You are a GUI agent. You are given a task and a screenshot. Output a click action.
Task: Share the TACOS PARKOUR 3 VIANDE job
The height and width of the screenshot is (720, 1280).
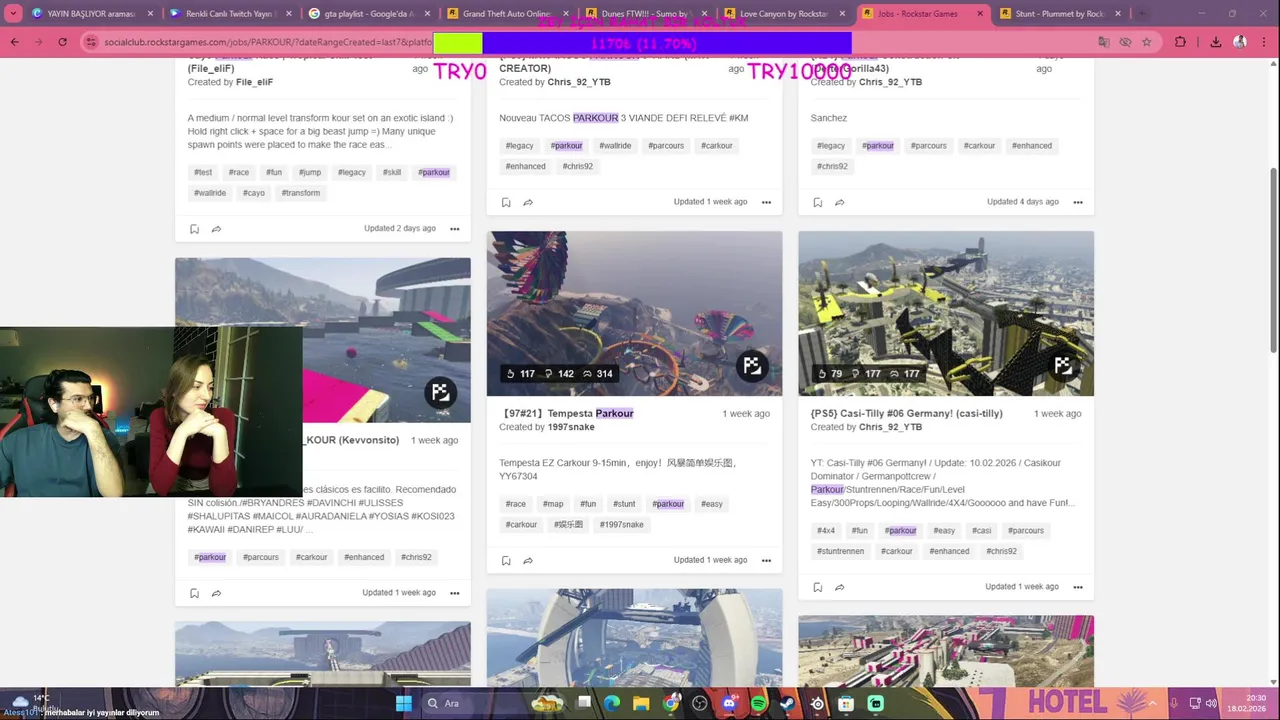tap(528, 202)
